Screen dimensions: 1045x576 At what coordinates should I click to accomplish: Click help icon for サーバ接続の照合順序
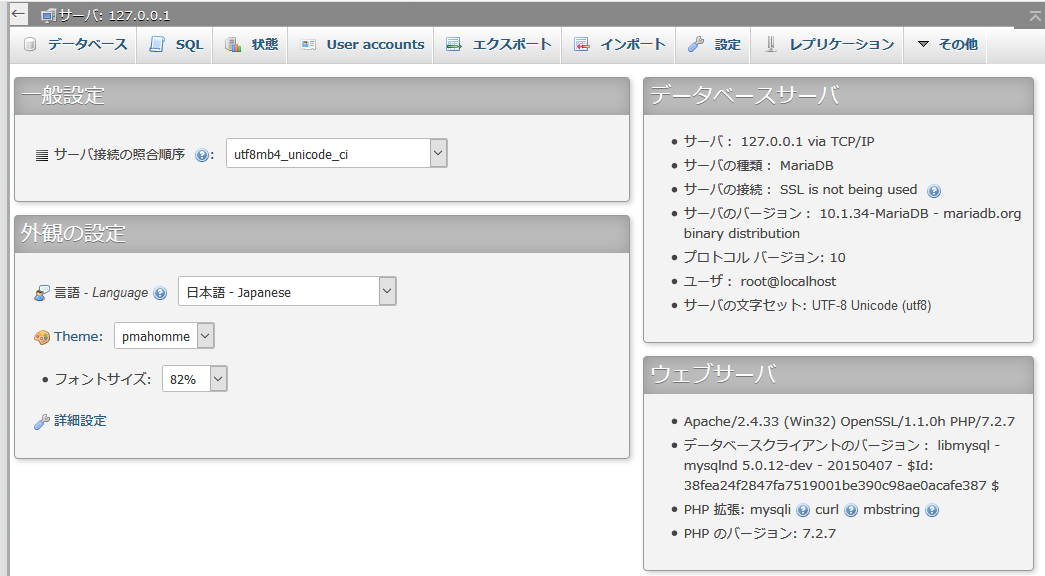point(202,155)
